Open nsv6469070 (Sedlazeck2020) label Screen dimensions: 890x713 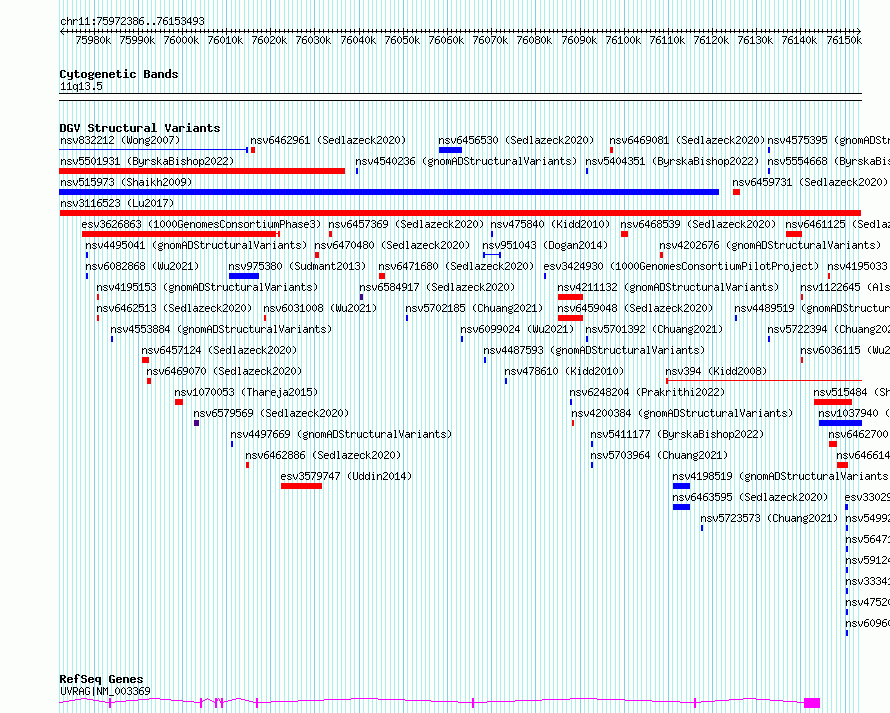coord(225,371)
